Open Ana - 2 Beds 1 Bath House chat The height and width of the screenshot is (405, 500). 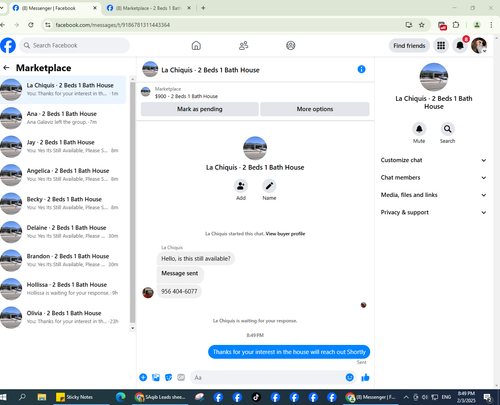[x=63, y=118]
